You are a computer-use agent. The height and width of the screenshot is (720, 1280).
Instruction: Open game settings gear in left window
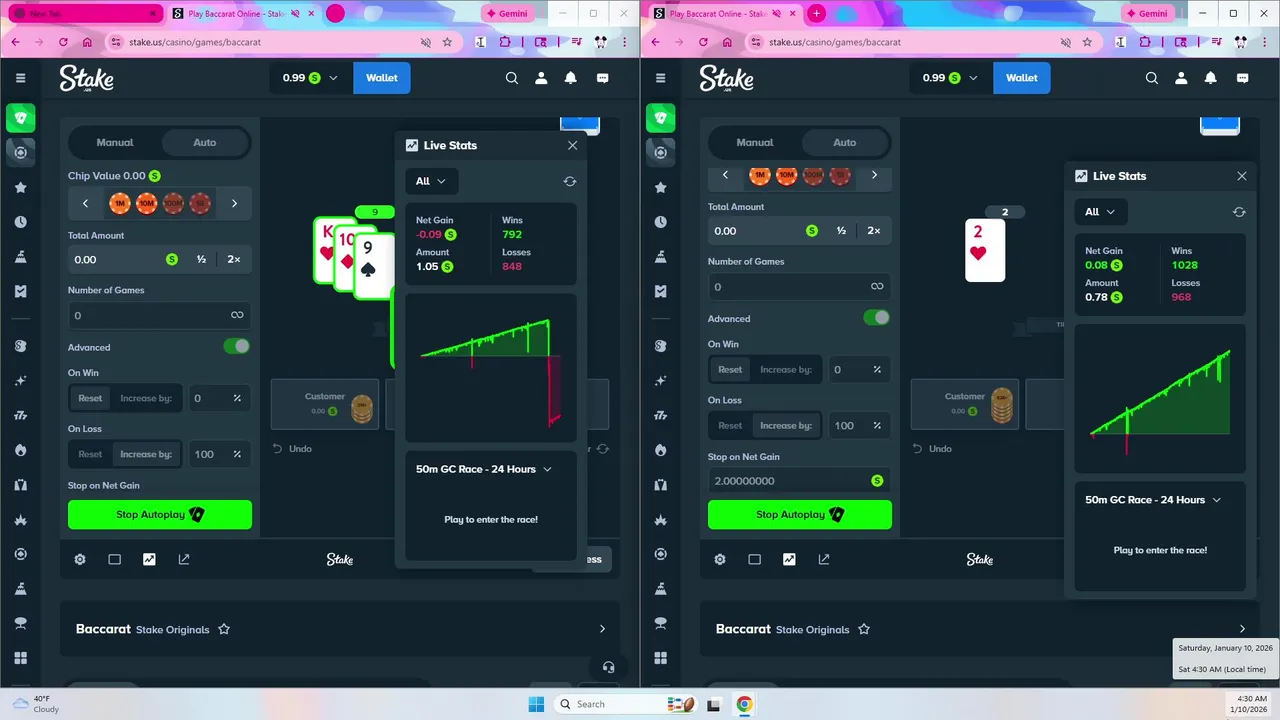(x=80, y=559)
